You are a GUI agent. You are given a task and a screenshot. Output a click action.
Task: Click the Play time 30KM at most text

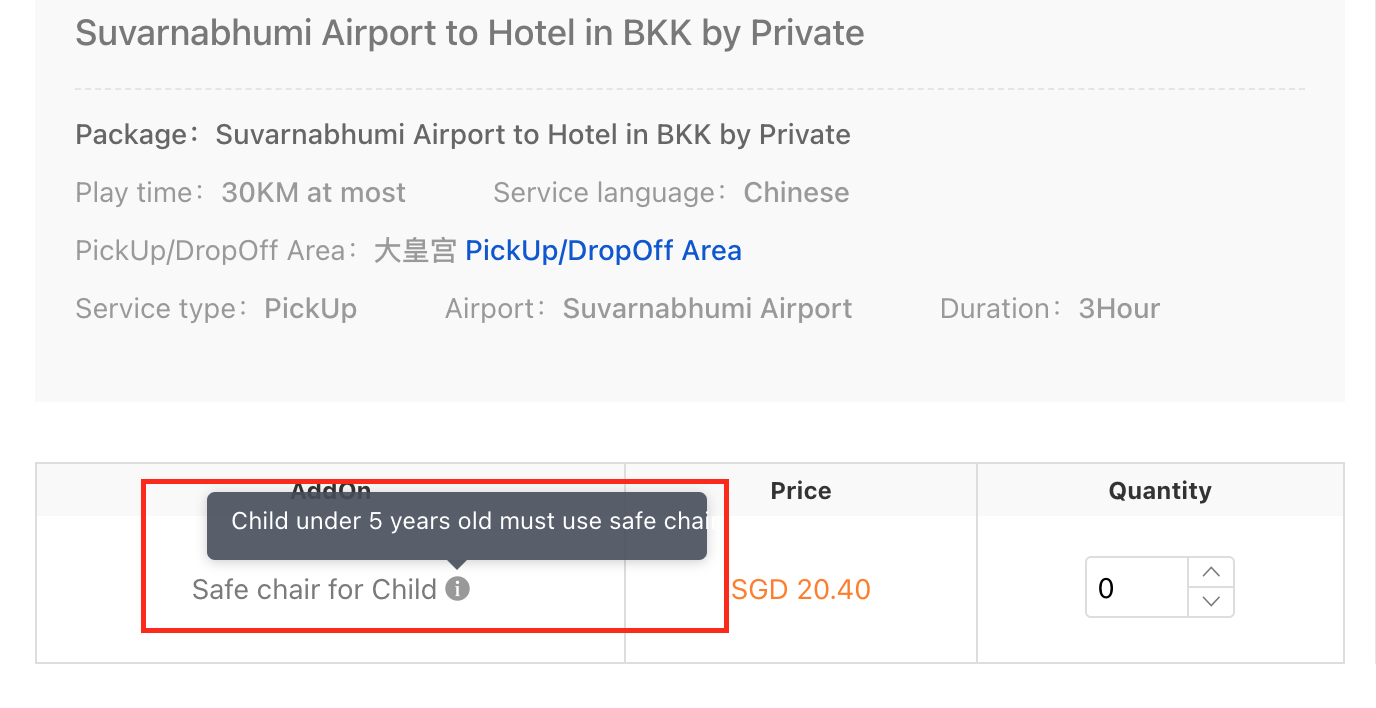(241, 192)
